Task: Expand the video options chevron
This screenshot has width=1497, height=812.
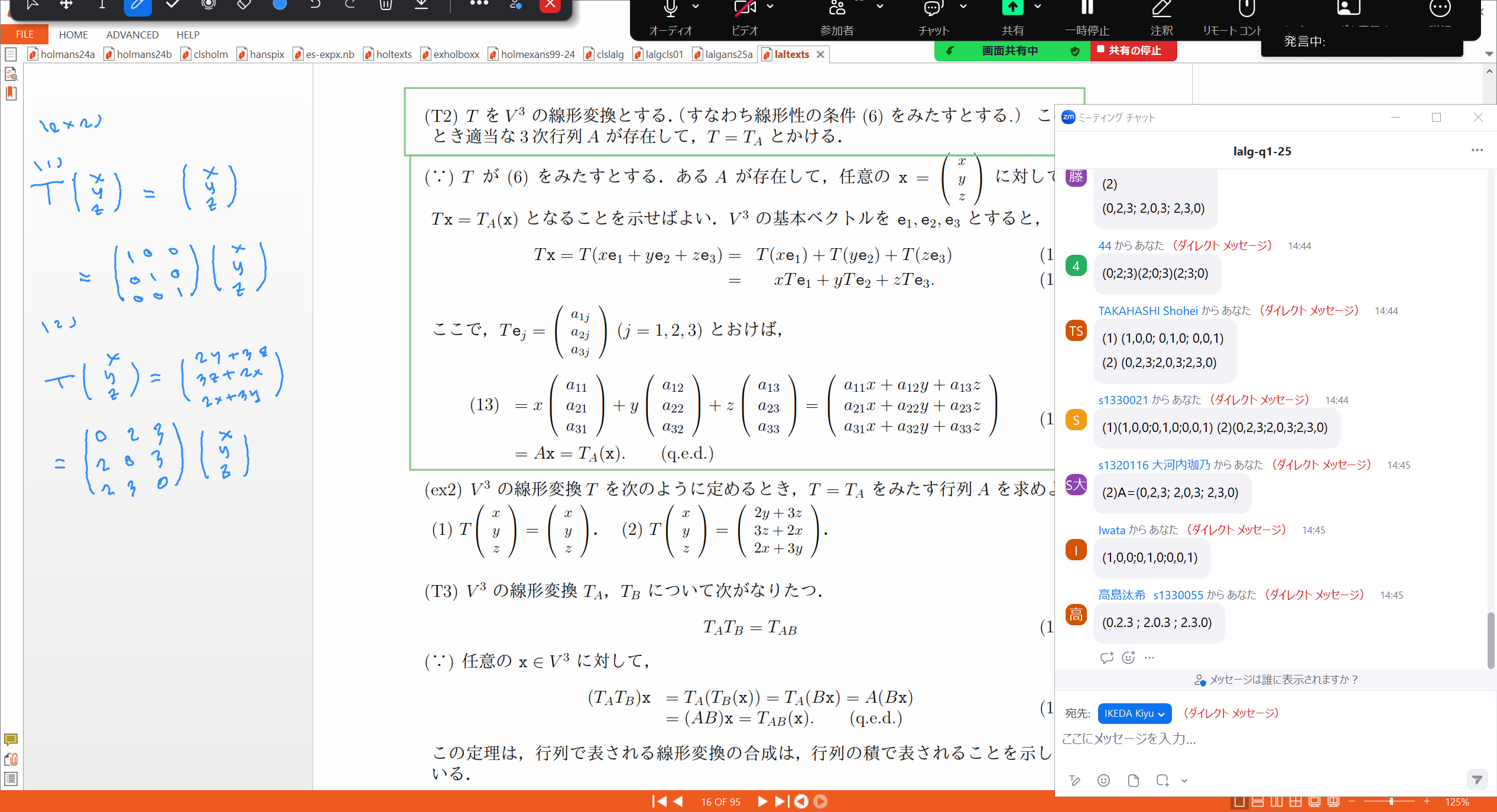Action: 770,7
